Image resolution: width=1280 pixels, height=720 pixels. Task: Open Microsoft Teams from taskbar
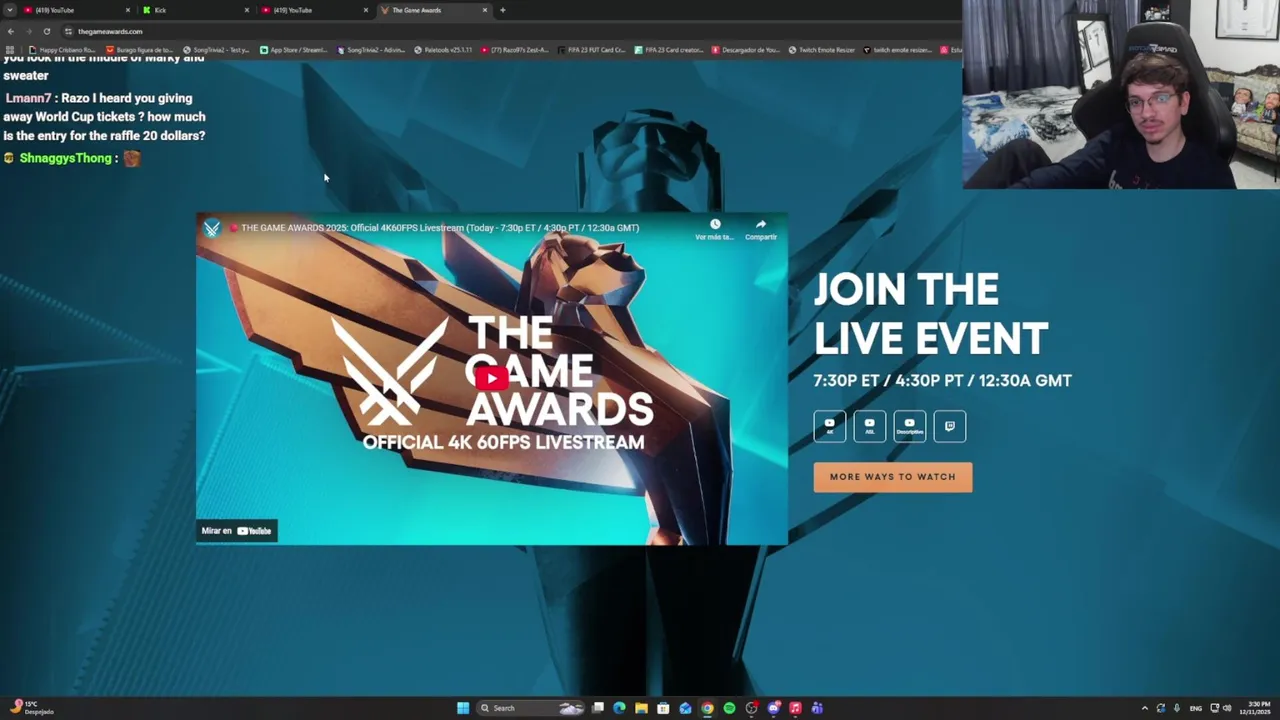click(817, 708)
